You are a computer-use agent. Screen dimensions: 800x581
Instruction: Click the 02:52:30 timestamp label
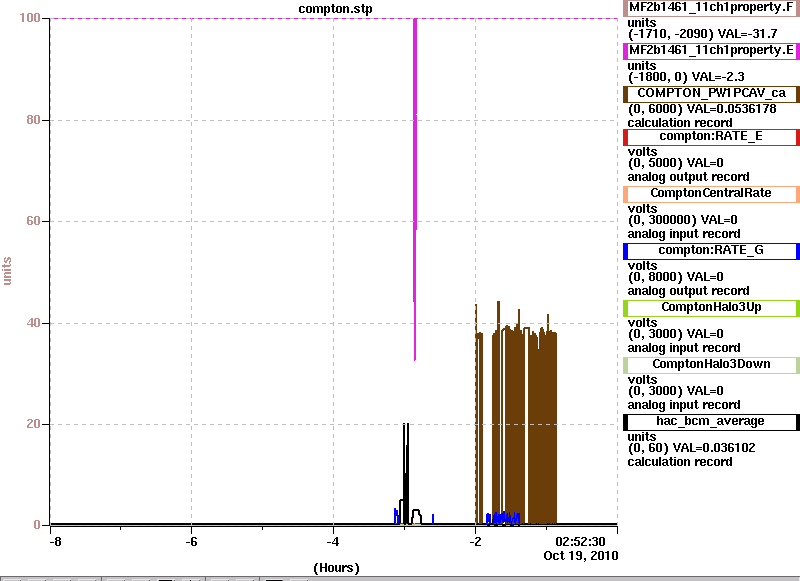coord(580,541)
